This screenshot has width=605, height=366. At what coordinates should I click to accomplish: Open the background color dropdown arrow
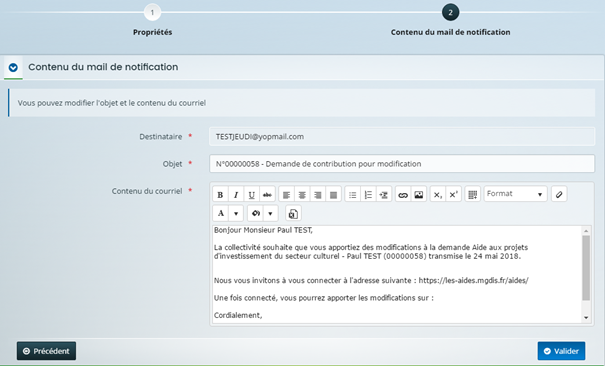tap(270, 213)
